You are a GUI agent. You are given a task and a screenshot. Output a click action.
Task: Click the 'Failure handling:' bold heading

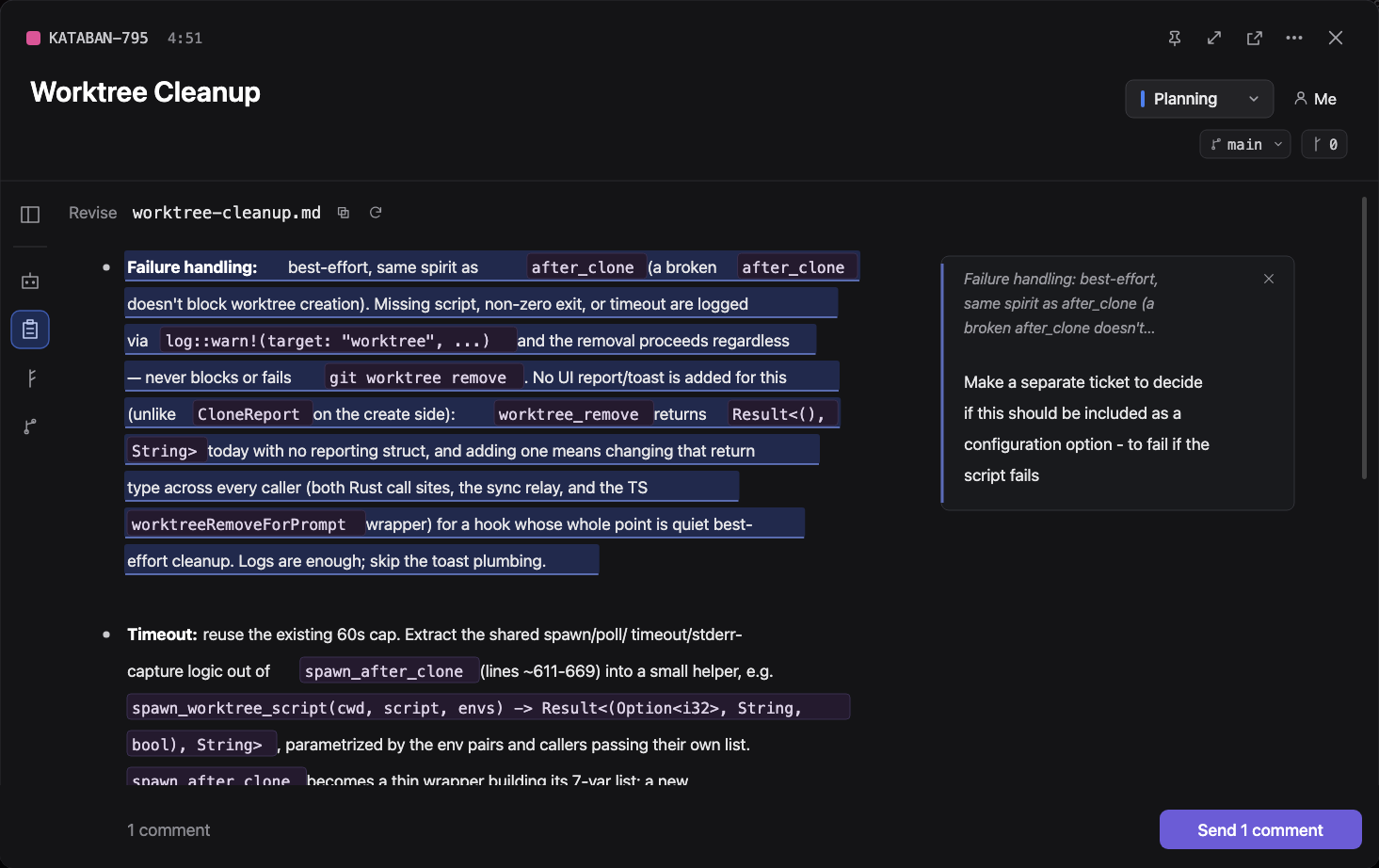[192, 267]
